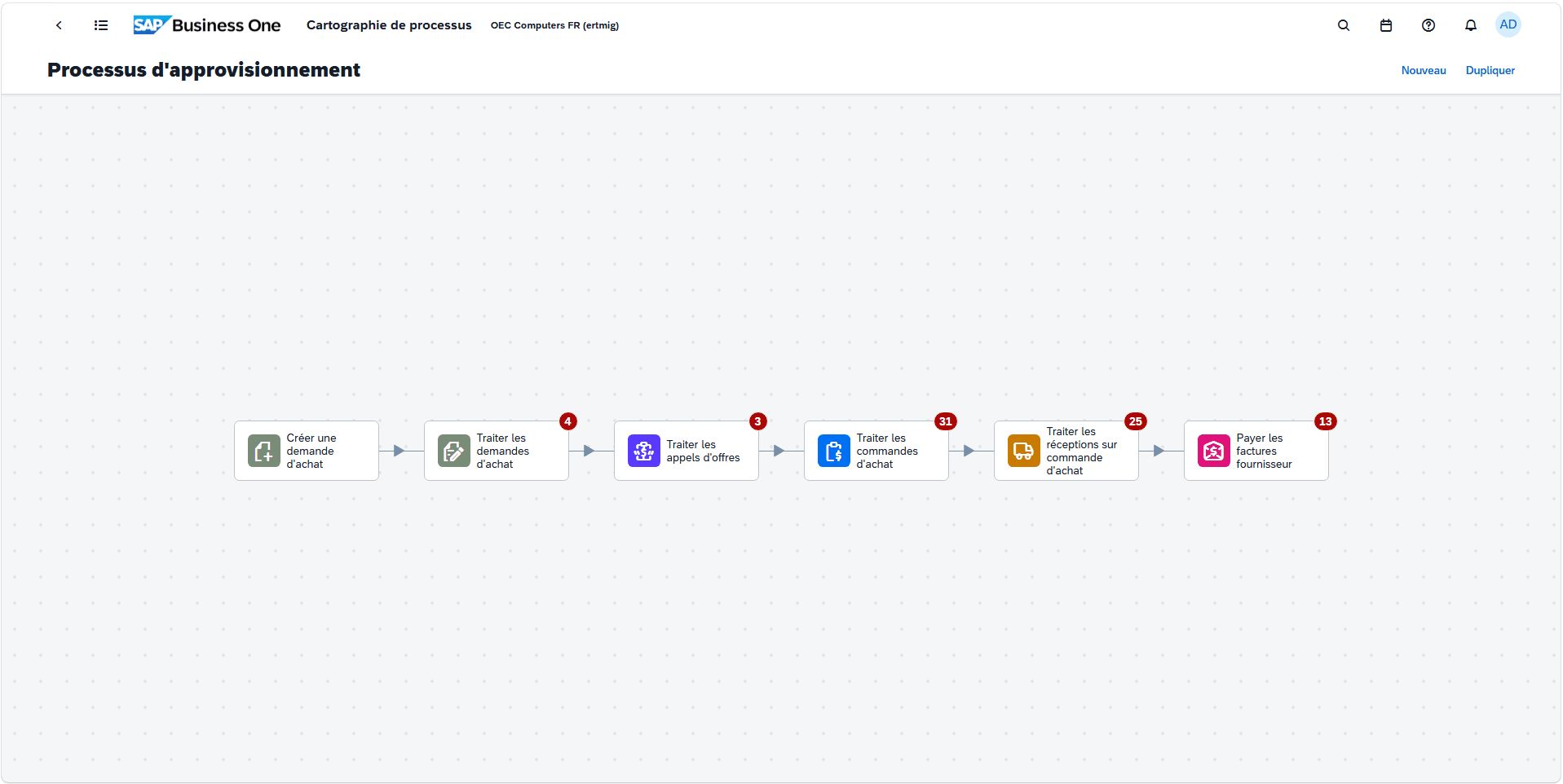Click Nouveau to create a new map
This screenshot has height=784, width=1563.
coord(1424,71)
